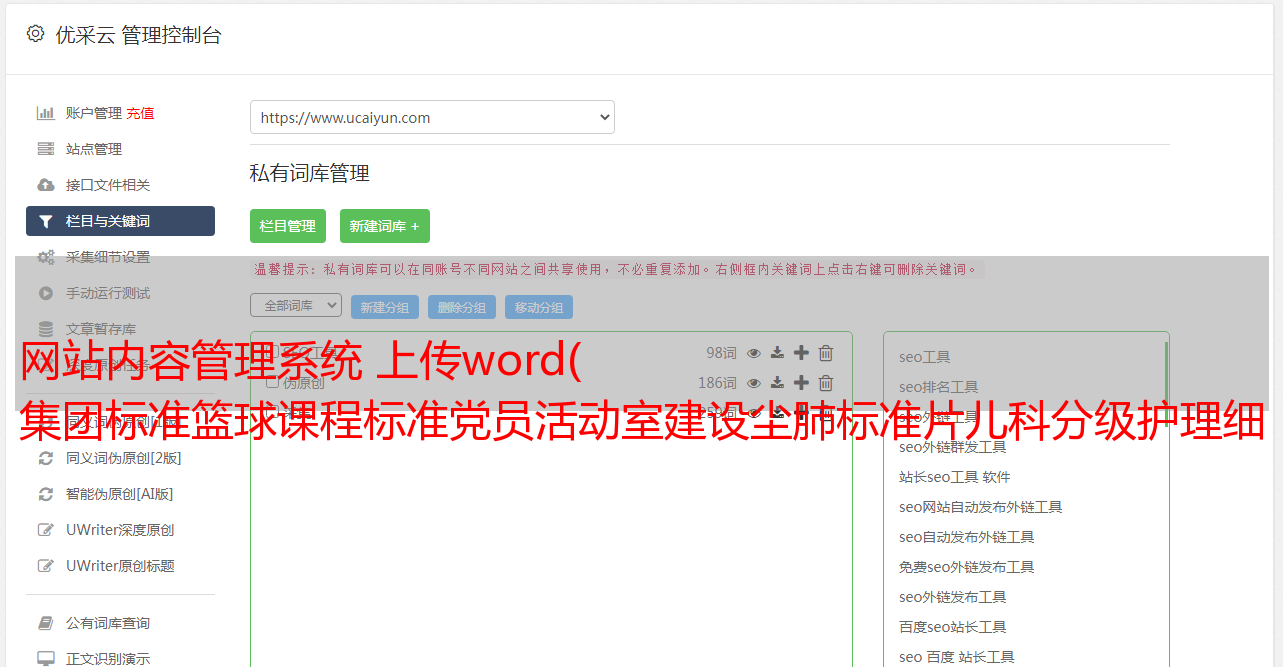Image resolution: width=1283 pixels, height=667 pixels.
Task: Select keyword seo外链群发工具
Action: click(x=953, y=447)
